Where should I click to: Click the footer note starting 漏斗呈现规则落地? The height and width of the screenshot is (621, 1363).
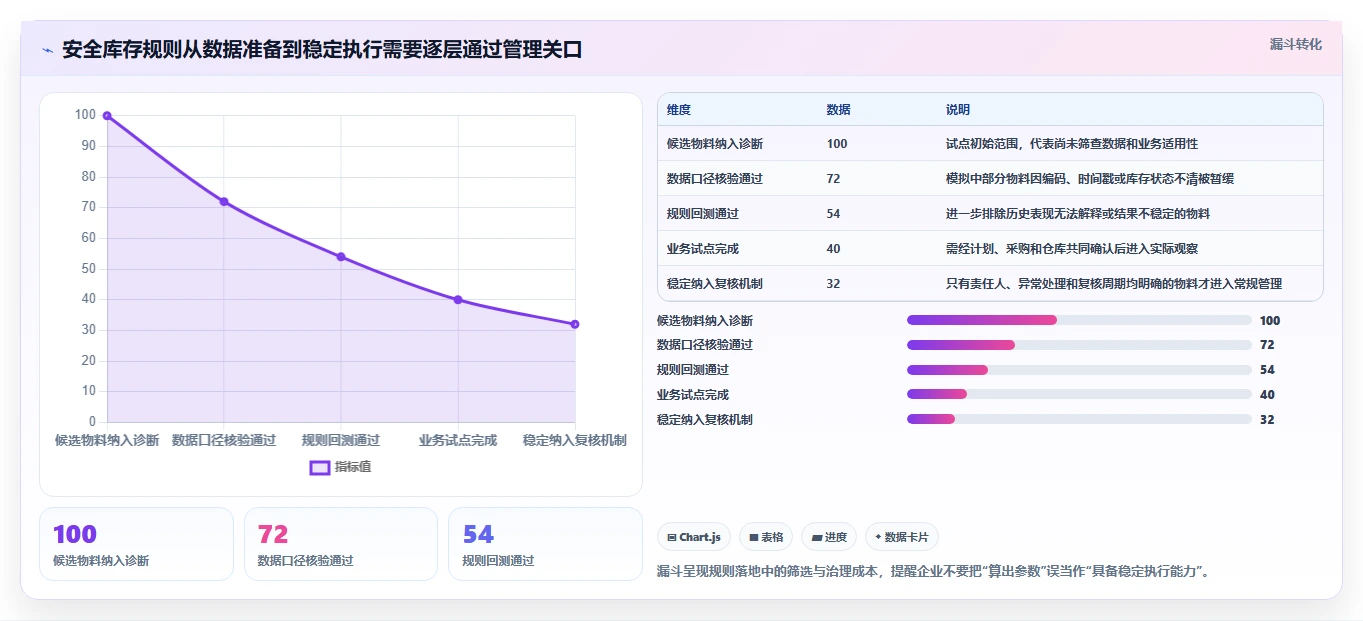tap(933, 572)
